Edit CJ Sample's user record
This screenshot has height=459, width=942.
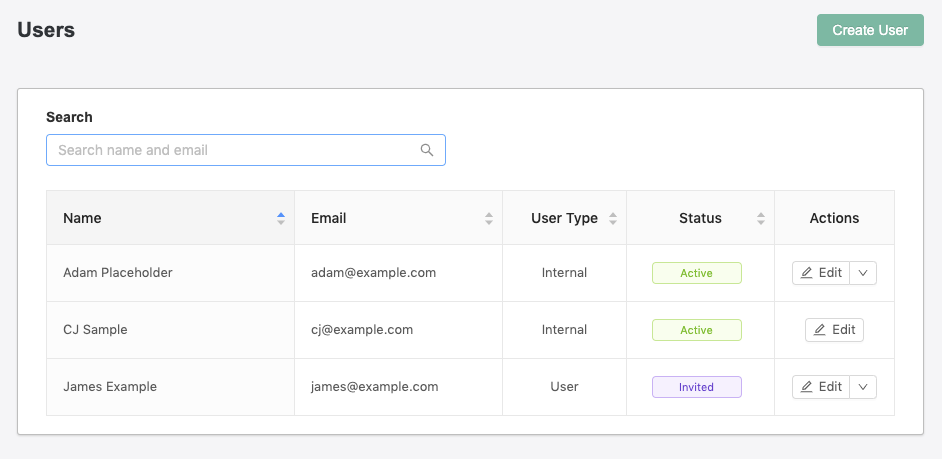pyautogui.click(x=834, y=330)
